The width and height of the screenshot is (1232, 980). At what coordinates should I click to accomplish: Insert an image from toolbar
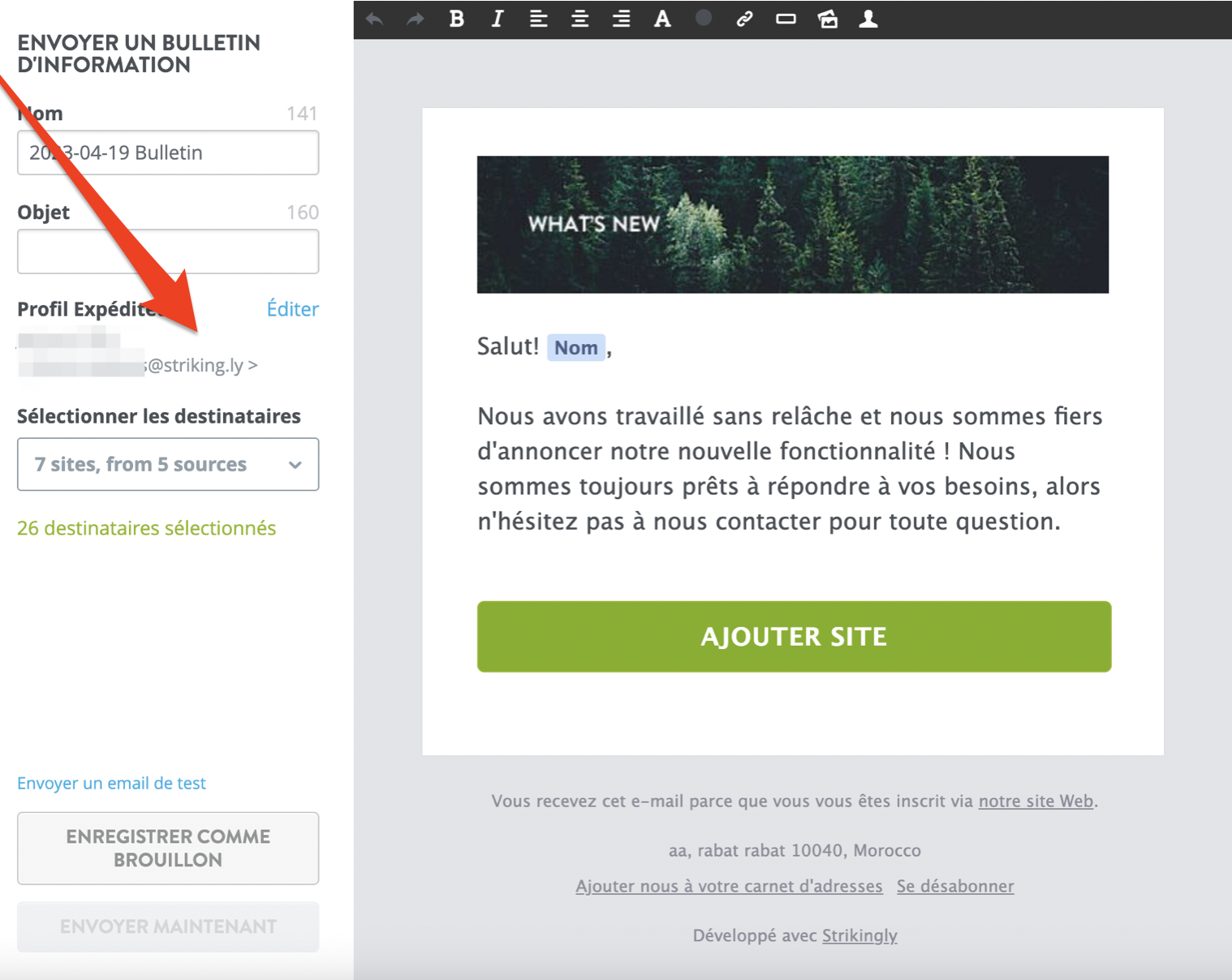point(827,19)
